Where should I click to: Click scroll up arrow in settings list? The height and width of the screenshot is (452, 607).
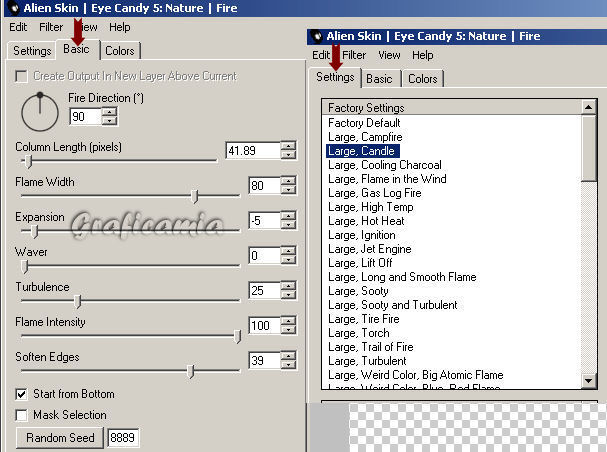[588, 107]
